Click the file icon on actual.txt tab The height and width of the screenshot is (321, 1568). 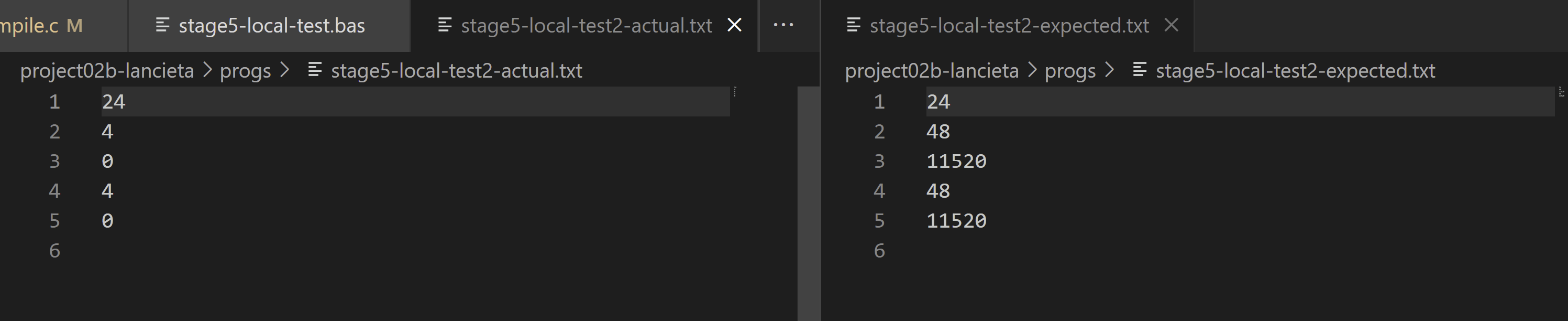(x=445, y=25)
